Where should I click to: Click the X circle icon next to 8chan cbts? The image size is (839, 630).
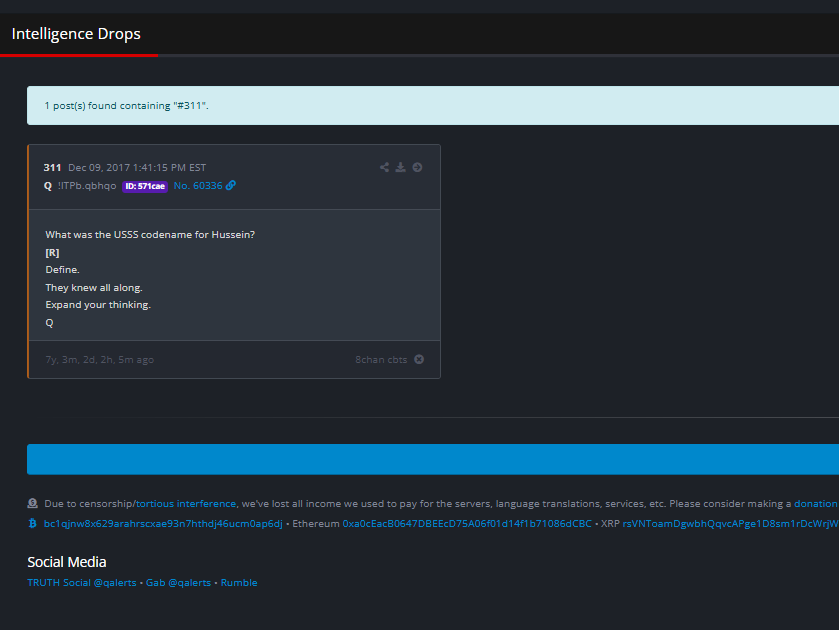419,359
